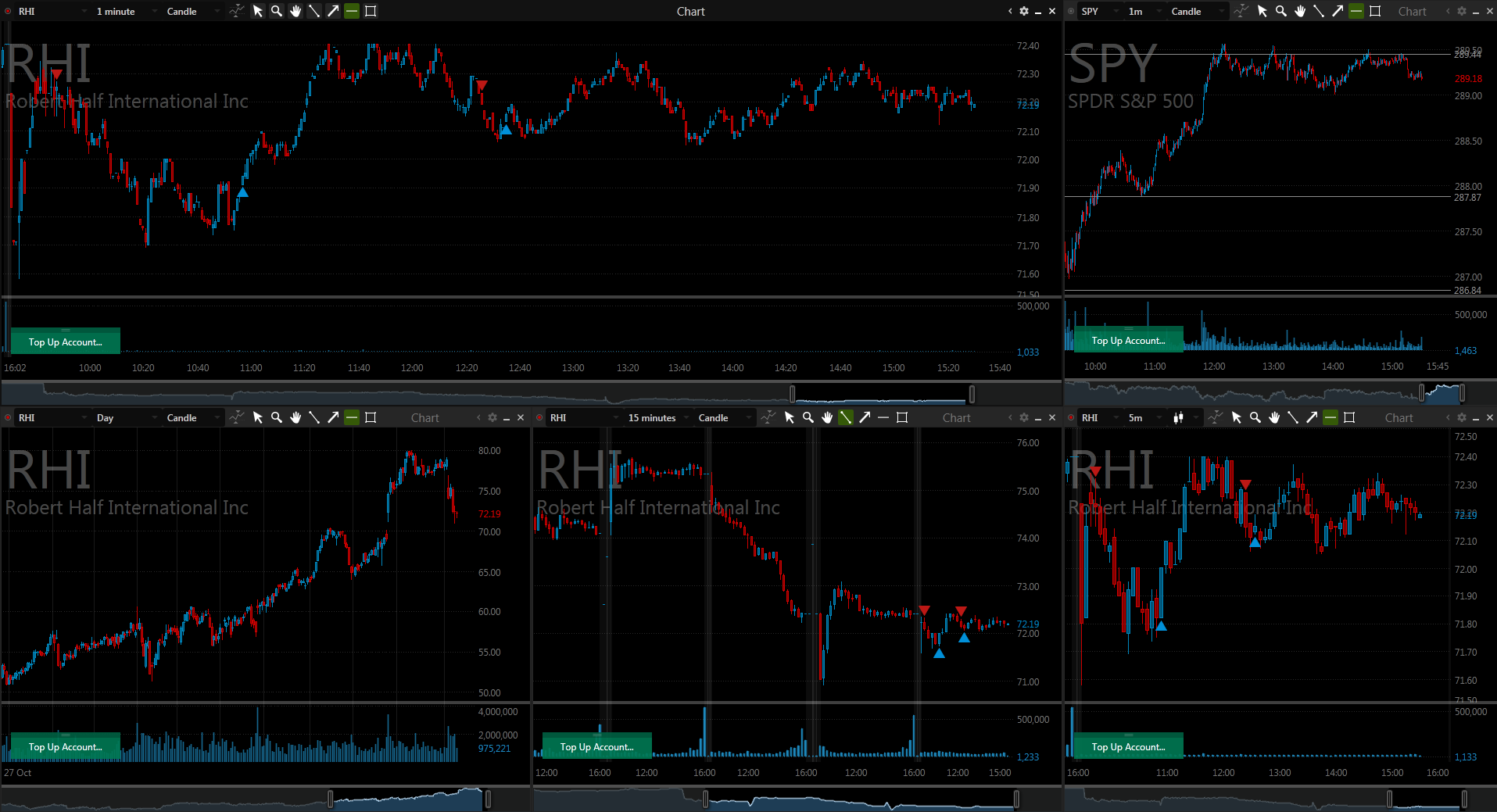Viewport: 1497px width, 812px height.
Task: Click Chart title of RHI 1 minute panel
Action: (690, 11)
